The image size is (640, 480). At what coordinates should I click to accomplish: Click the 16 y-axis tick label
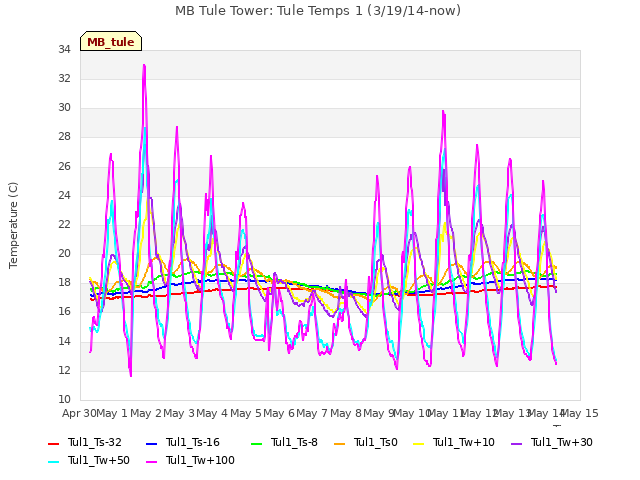point(64,312)
